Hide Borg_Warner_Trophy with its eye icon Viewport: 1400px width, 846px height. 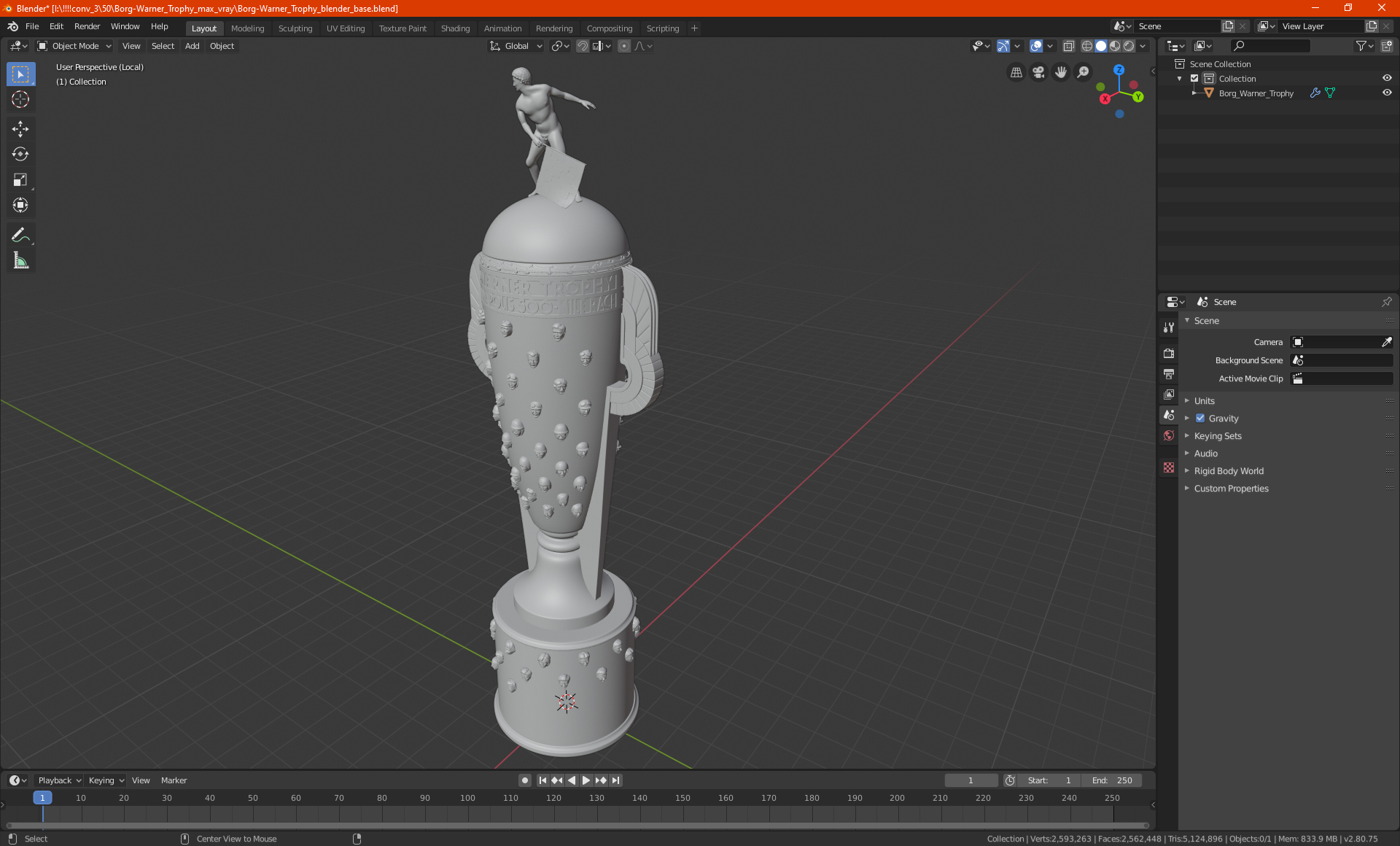(1386, 93)
